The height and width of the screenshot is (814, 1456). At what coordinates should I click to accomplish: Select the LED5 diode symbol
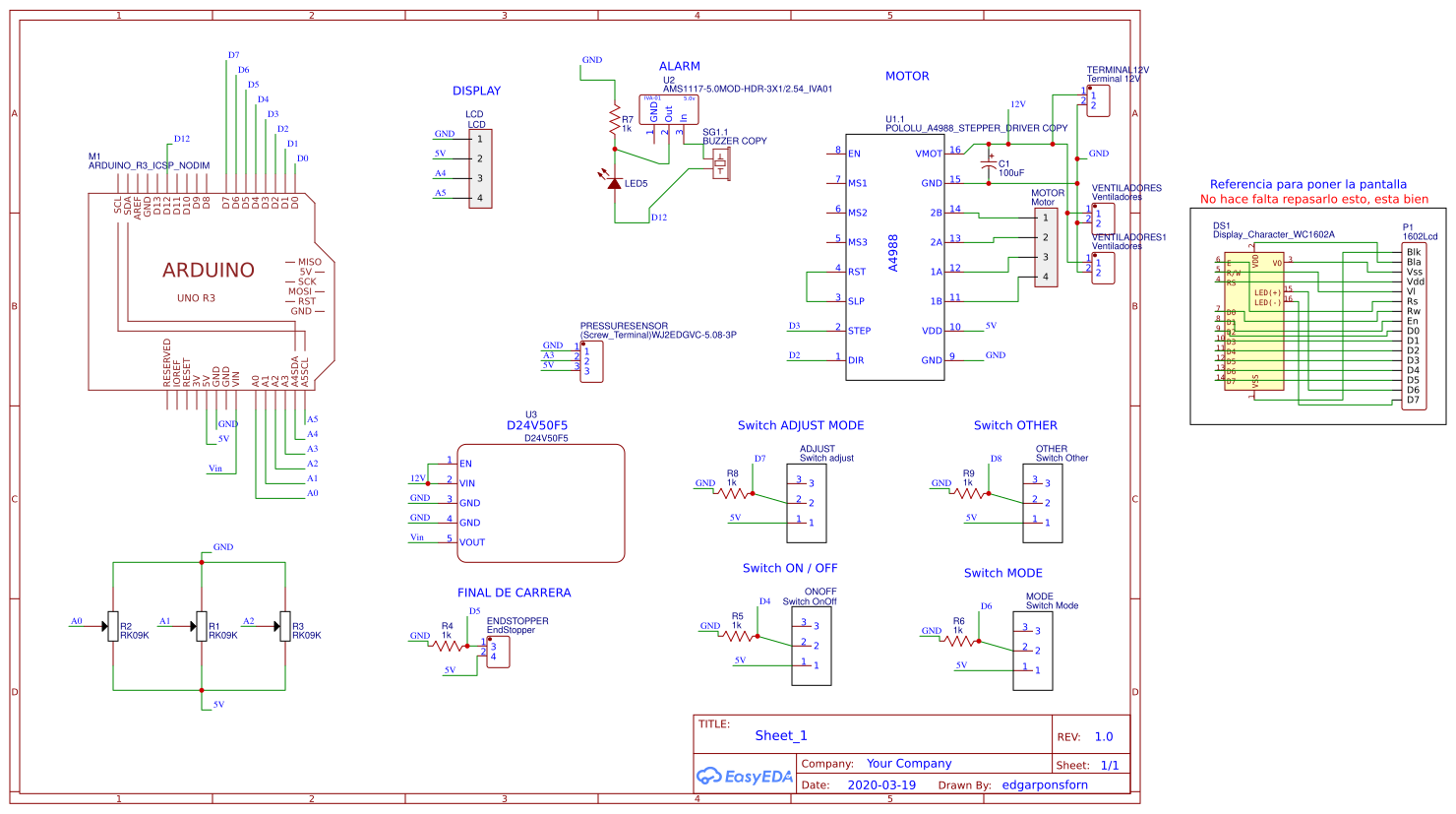615,182
